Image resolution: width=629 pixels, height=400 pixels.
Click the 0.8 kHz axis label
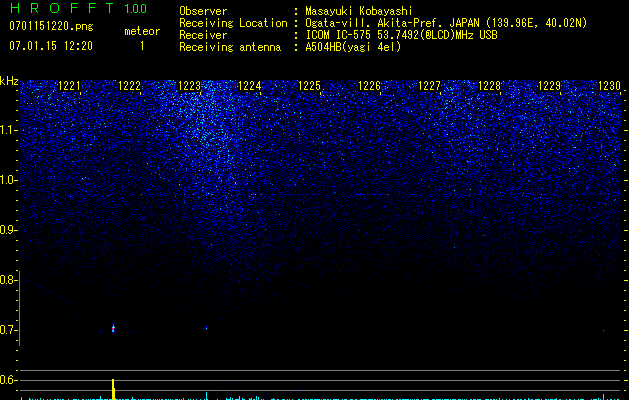click(x=8, y=280)
